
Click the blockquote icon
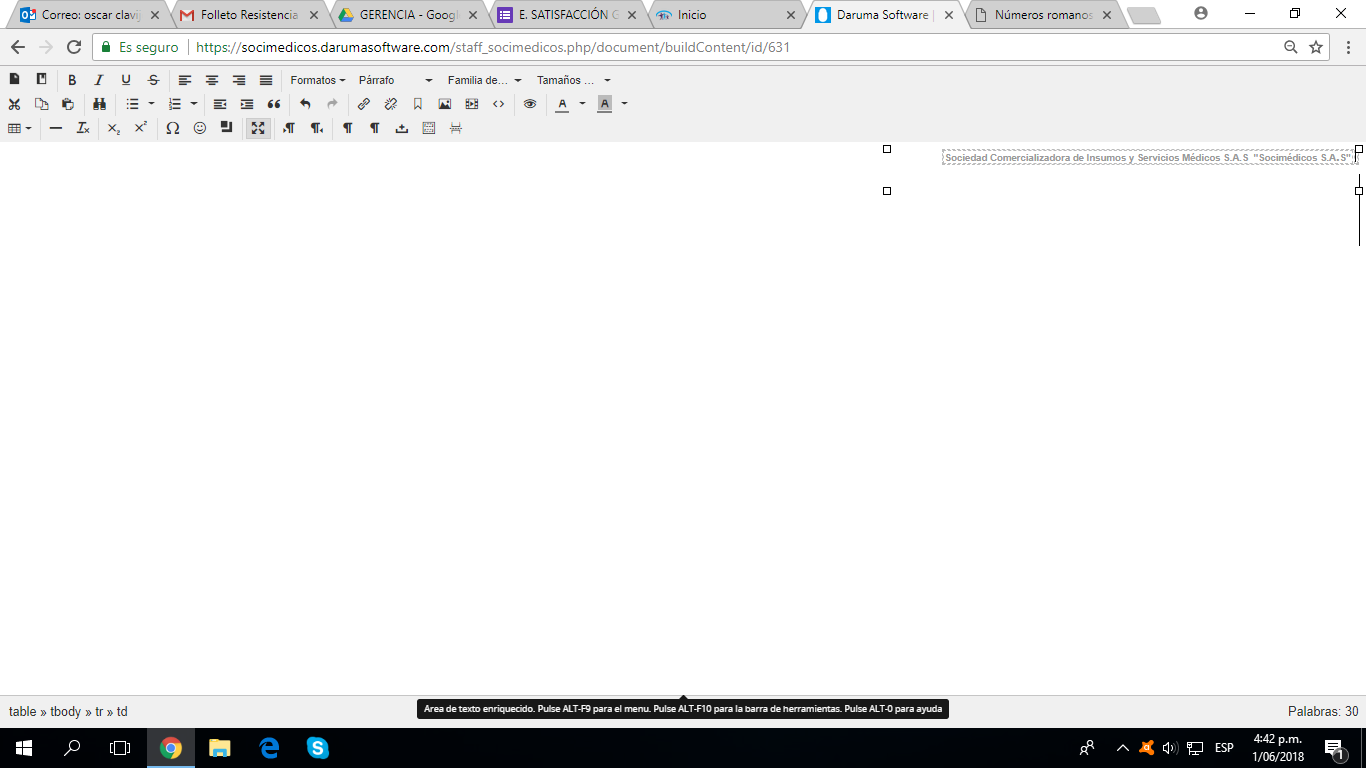[x=274, y=104]
